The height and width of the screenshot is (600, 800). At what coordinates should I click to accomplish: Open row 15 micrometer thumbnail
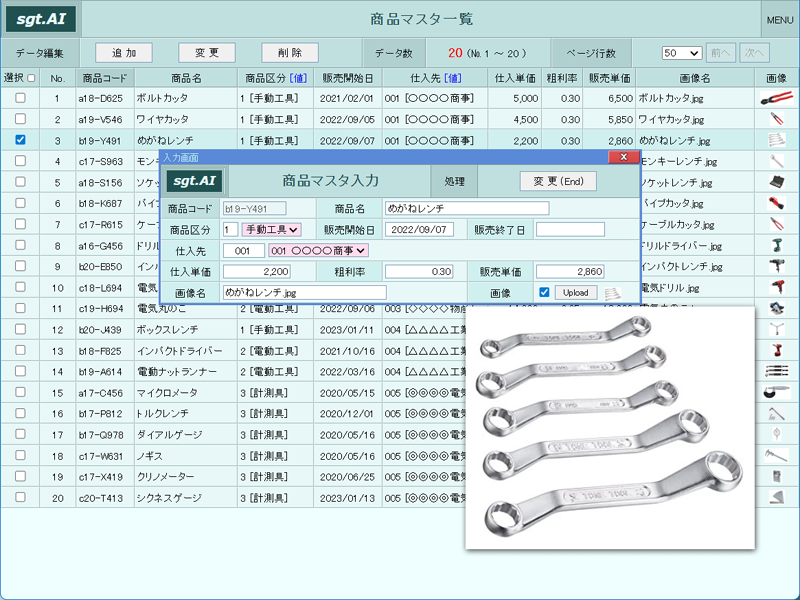[776, 392]
